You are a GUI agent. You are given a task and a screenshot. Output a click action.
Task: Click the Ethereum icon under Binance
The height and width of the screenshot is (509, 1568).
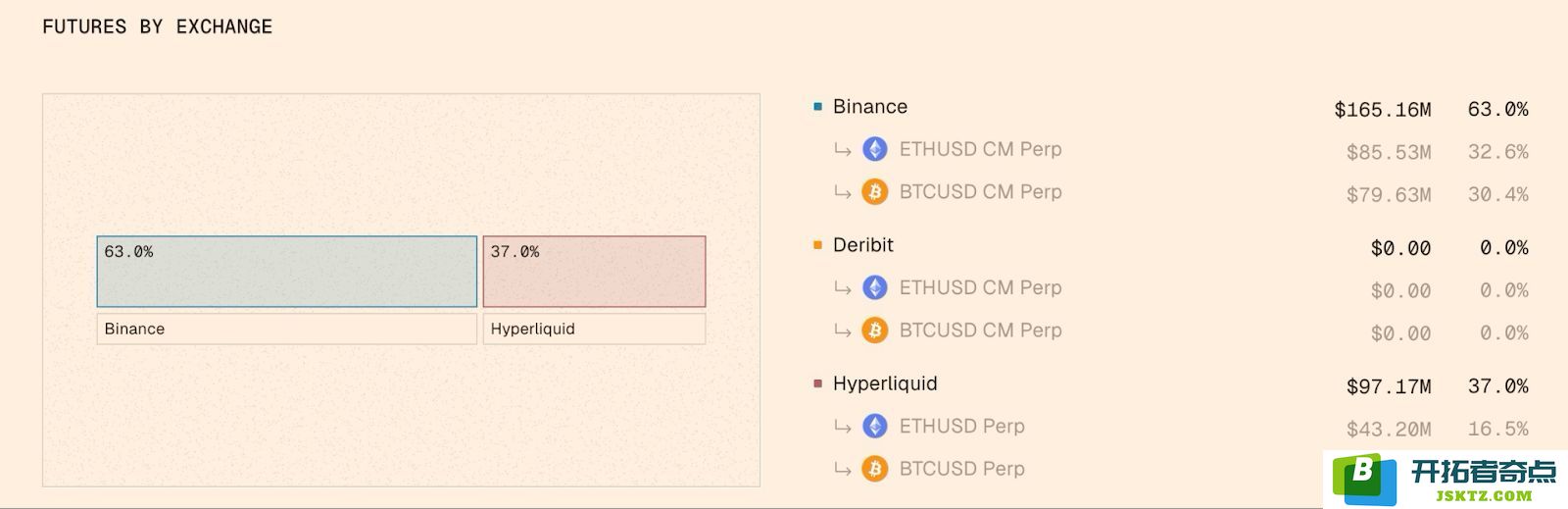pyautogui.click(x=875, y=149)
